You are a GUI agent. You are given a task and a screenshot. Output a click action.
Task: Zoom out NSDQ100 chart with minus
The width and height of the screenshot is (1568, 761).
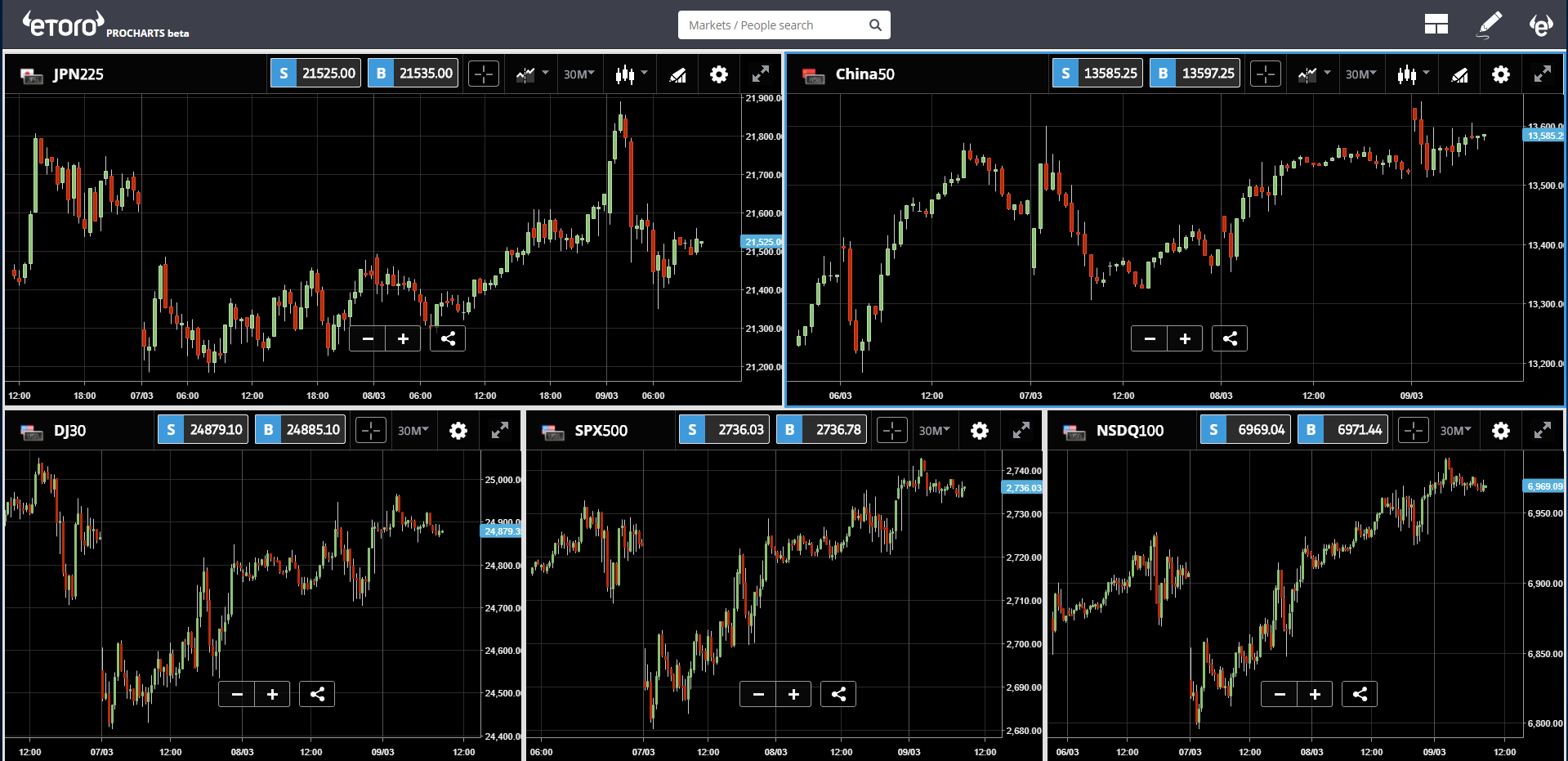[1280, 694]
